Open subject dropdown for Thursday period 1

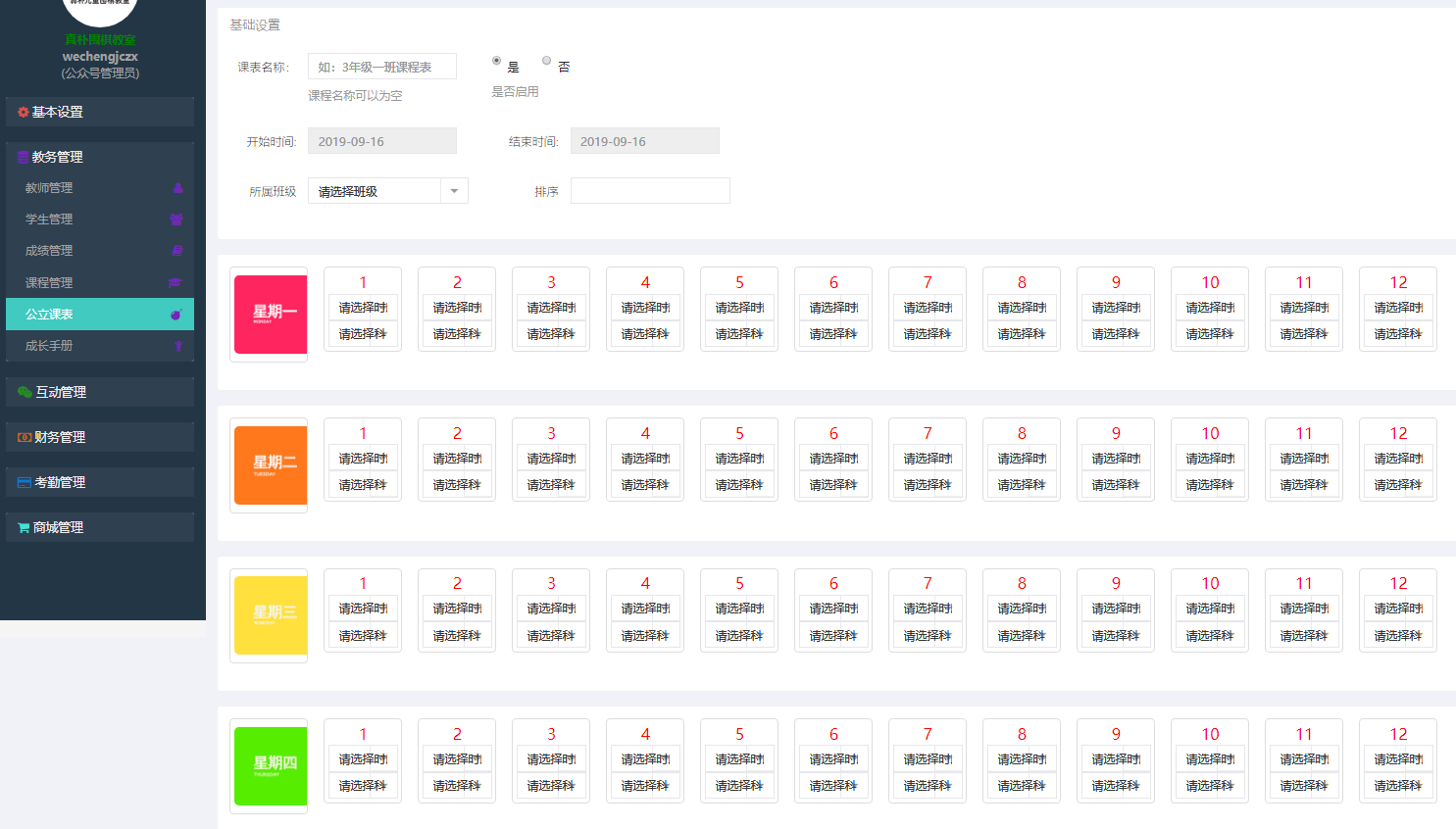[363, 786]
